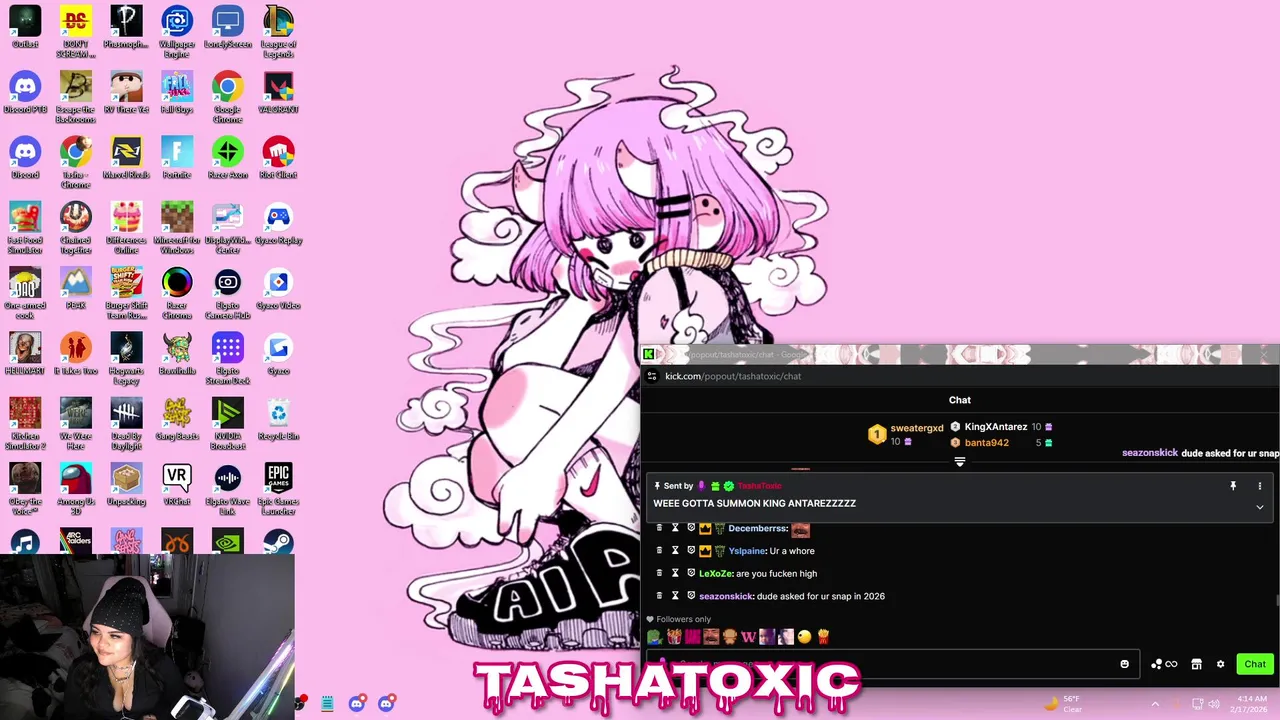Timeout LeXoZe using the hourglass icon

[x=675, y=573]
